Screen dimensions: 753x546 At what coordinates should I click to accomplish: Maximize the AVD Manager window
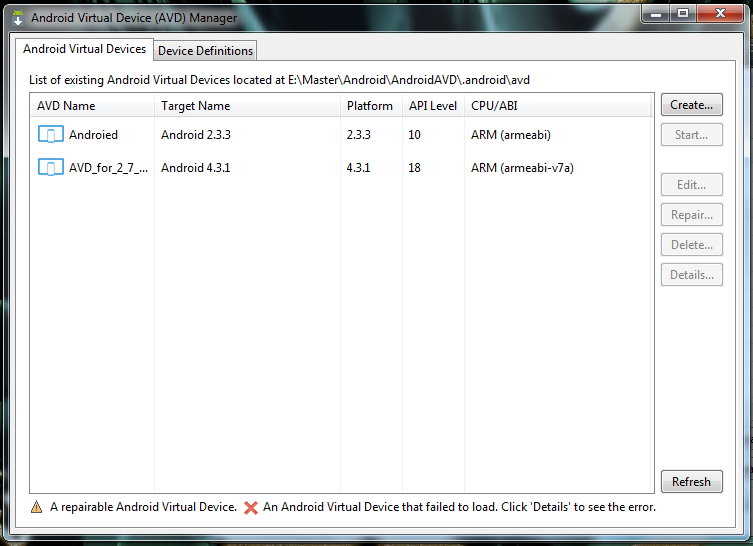[683, 14]
